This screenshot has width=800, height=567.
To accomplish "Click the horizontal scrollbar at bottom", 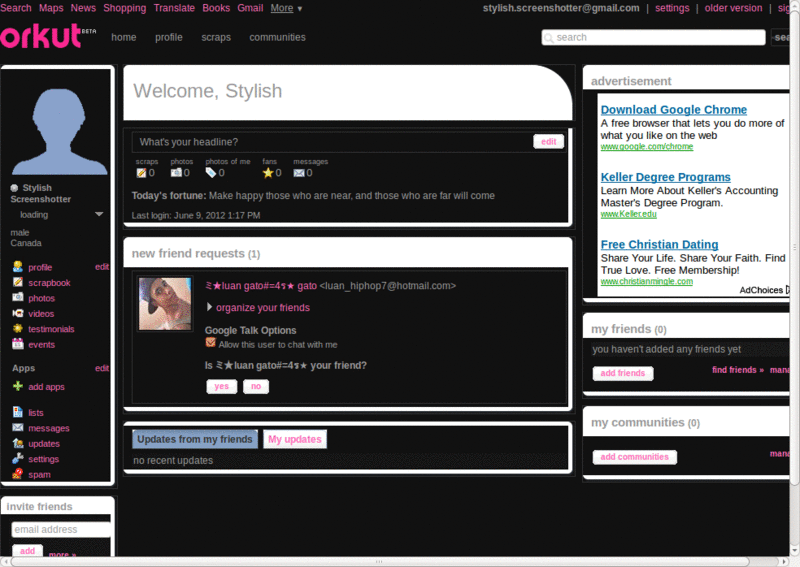I will (x=380, y=561).
